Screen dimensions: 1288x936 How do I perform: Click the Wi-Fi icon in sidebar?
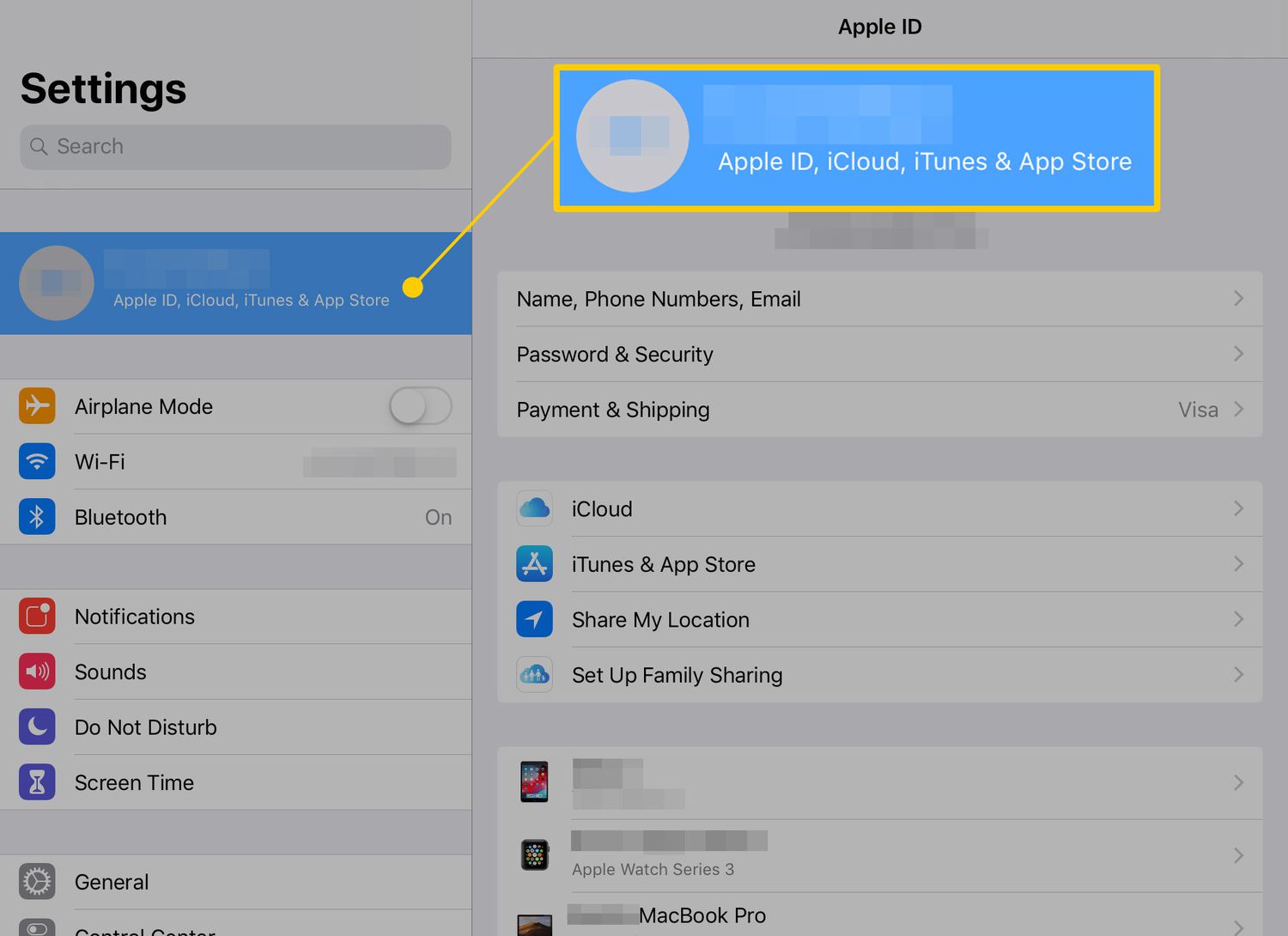(x=37, y=462)
